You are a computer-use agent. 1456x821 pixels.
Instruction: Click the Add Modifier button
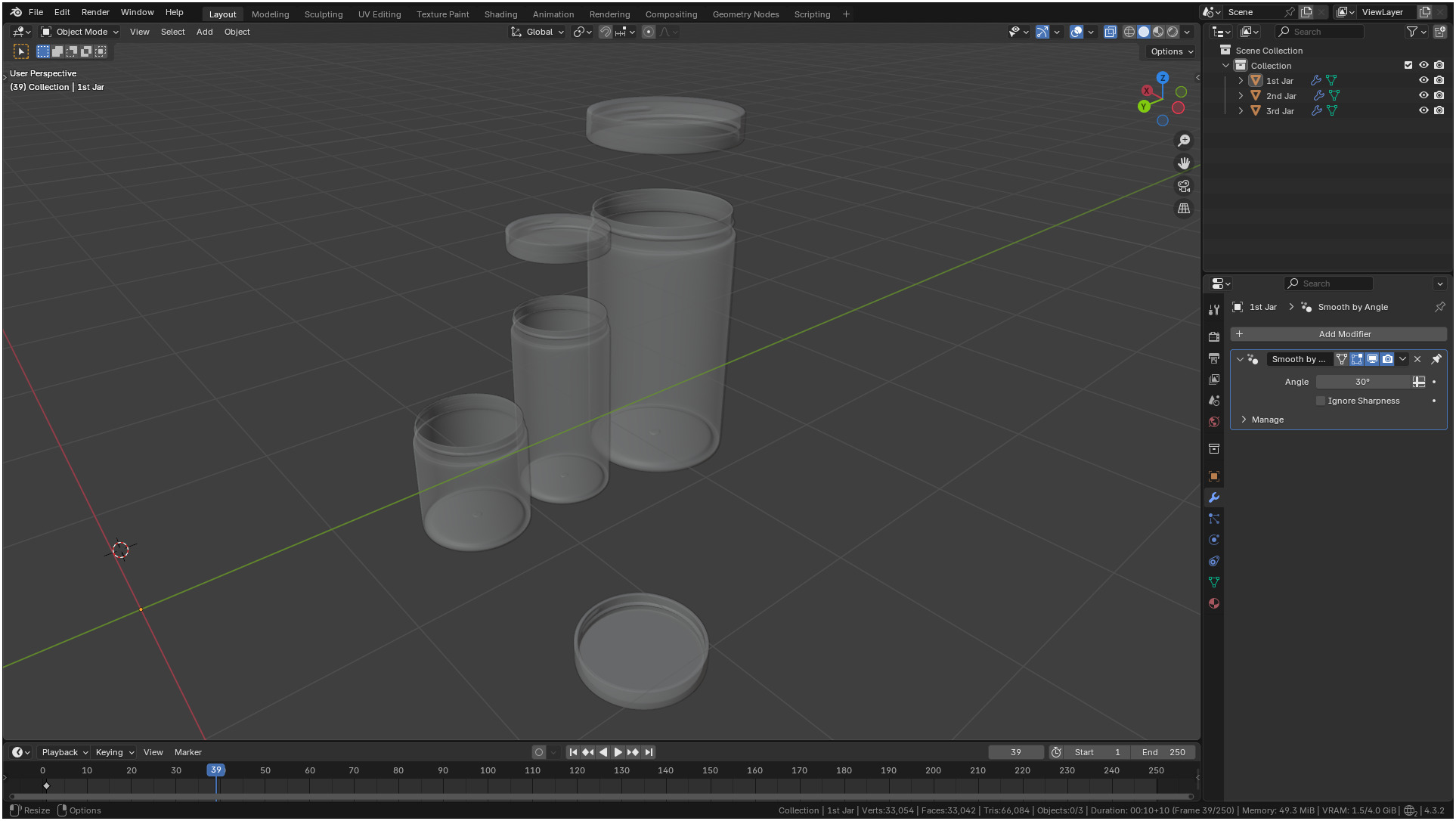1338,334
